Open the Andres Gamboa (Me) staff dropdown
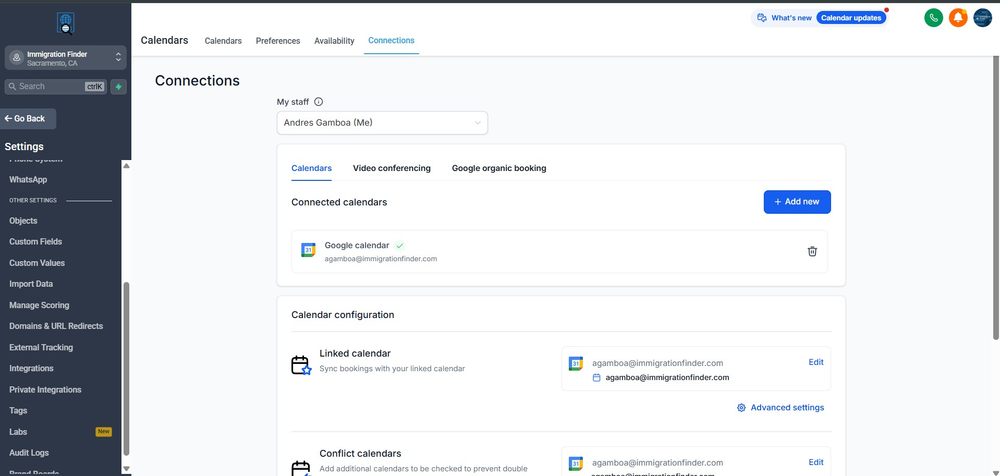Image resolution: width=1000 pixels, height=476 pixels. (x=382, y=123)
